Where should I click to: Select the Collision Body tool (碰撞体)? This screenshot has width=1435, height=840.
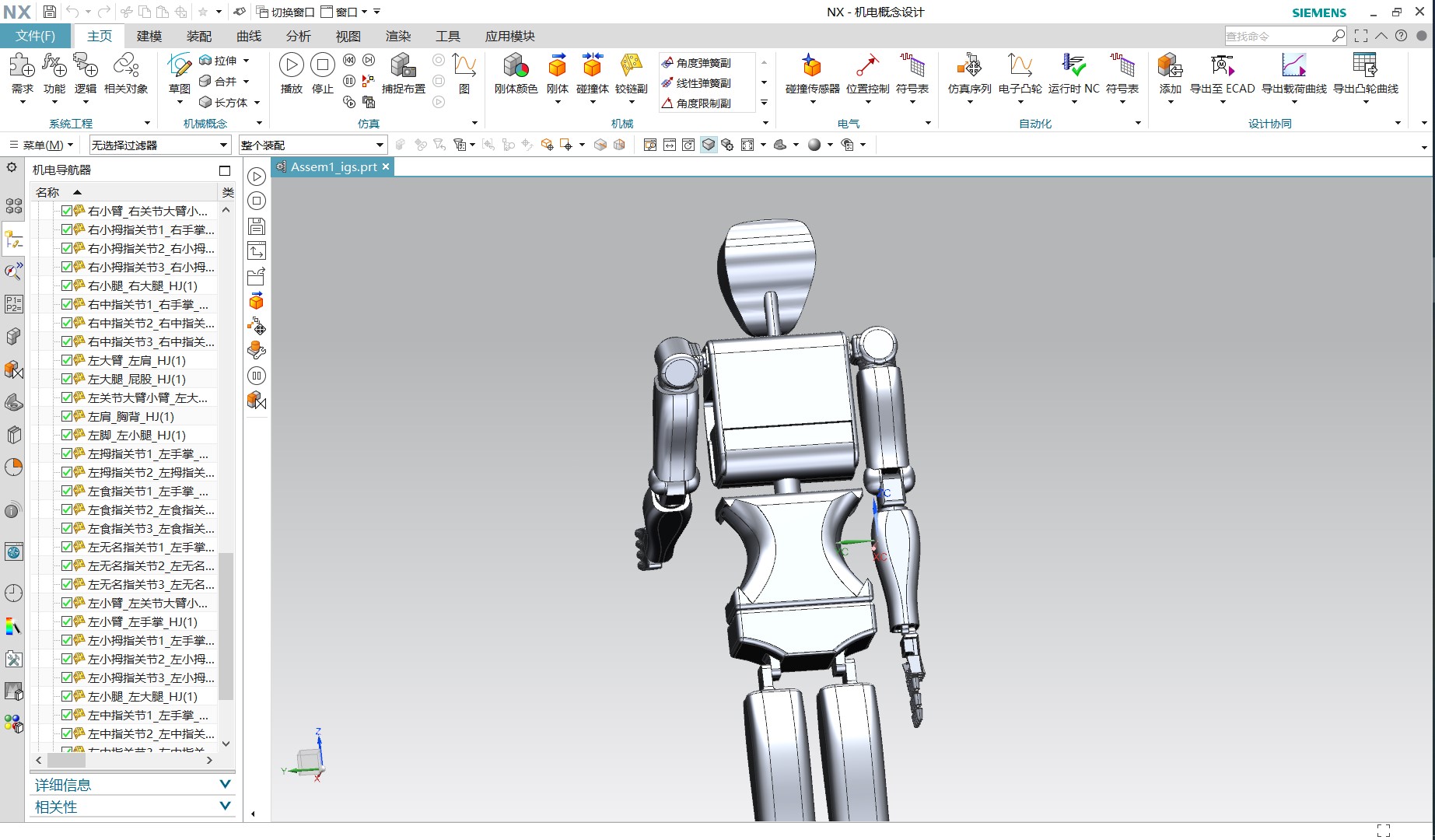(593, 74)
